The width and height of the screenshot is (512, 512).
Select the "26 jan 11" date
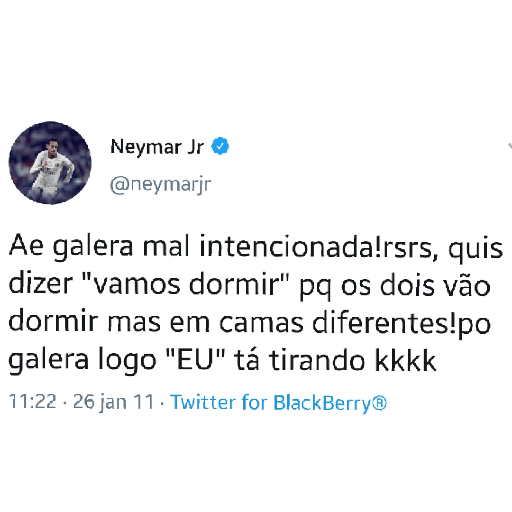tap(114, 402)
